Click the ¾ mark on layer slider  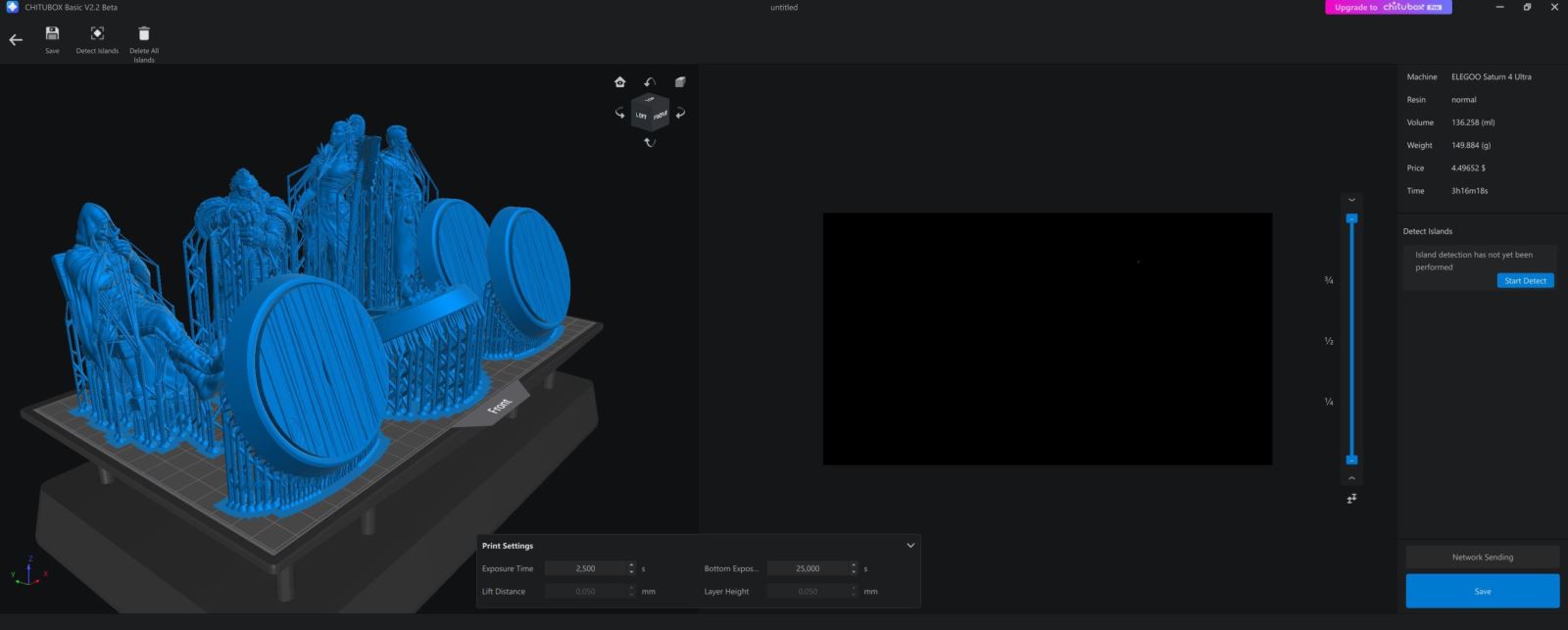(1329, 280)
